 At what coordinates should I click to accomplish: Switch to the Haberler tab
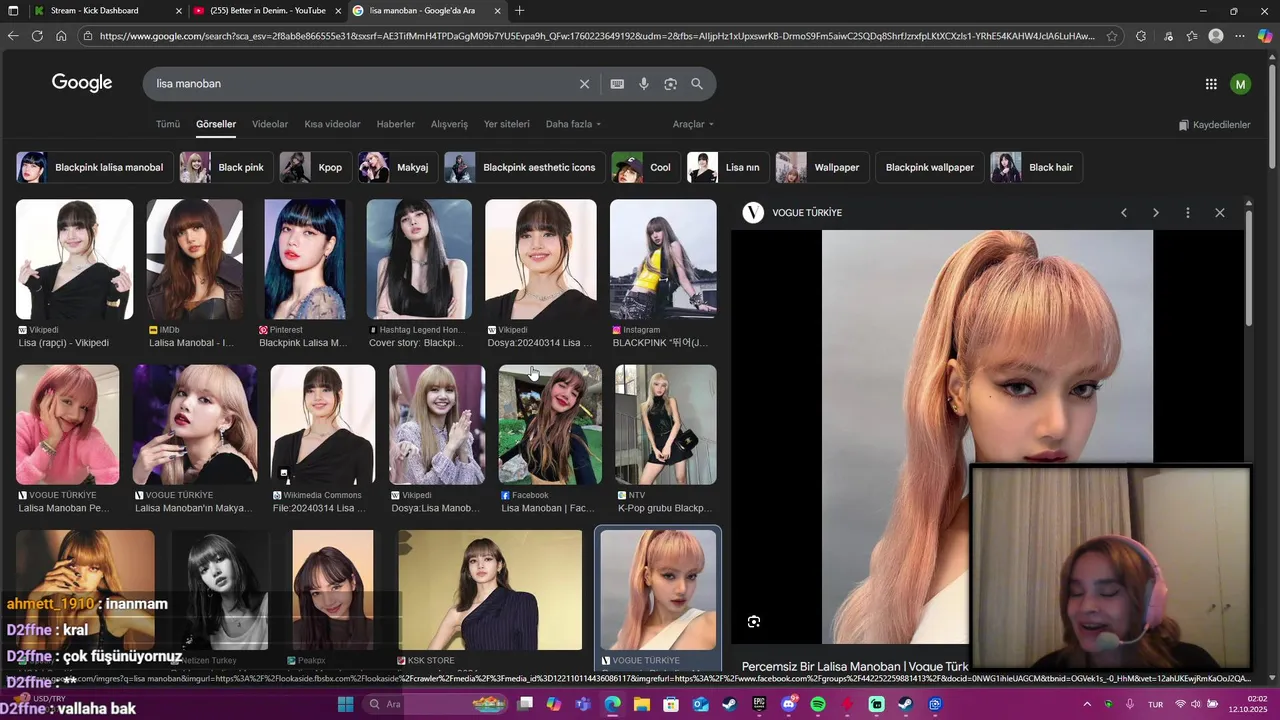pos(395,124)
